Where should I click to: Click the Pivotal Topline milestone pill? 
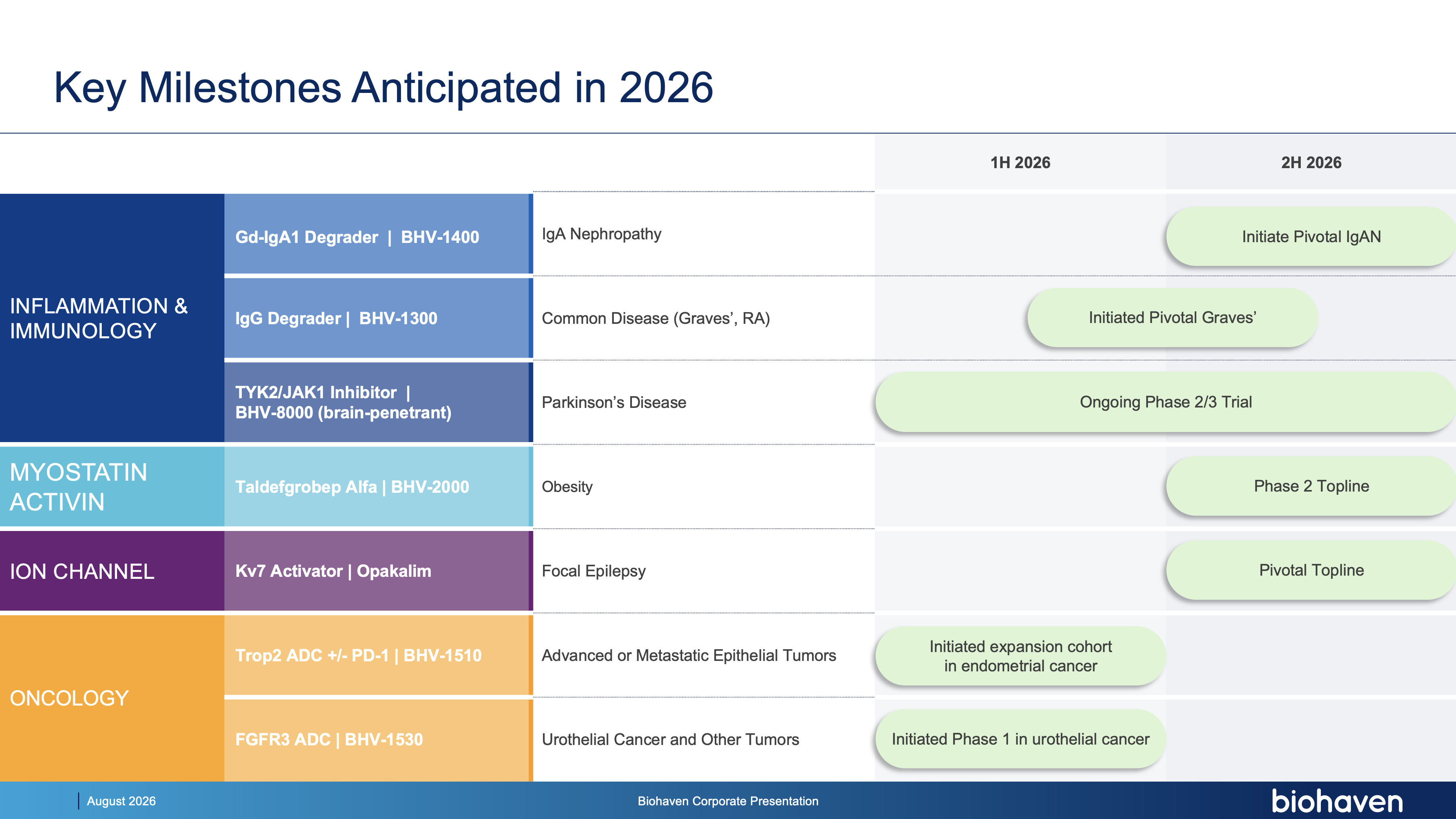pyautogui.click(x=1311, y=570)
